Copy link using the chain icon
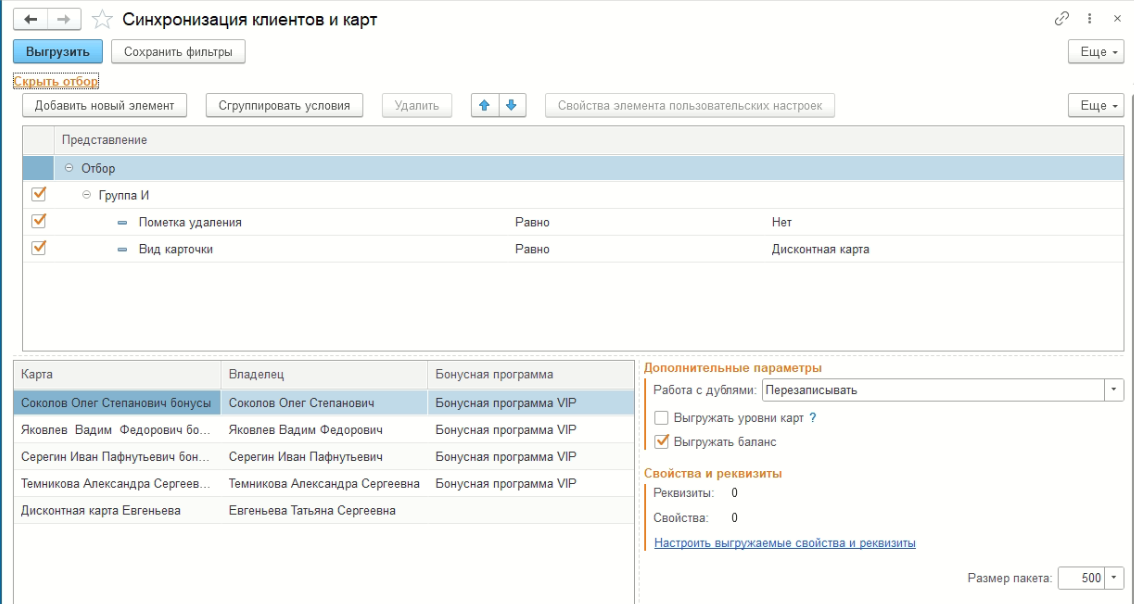The image size is (1134, 604). (x=1062, y=19)
